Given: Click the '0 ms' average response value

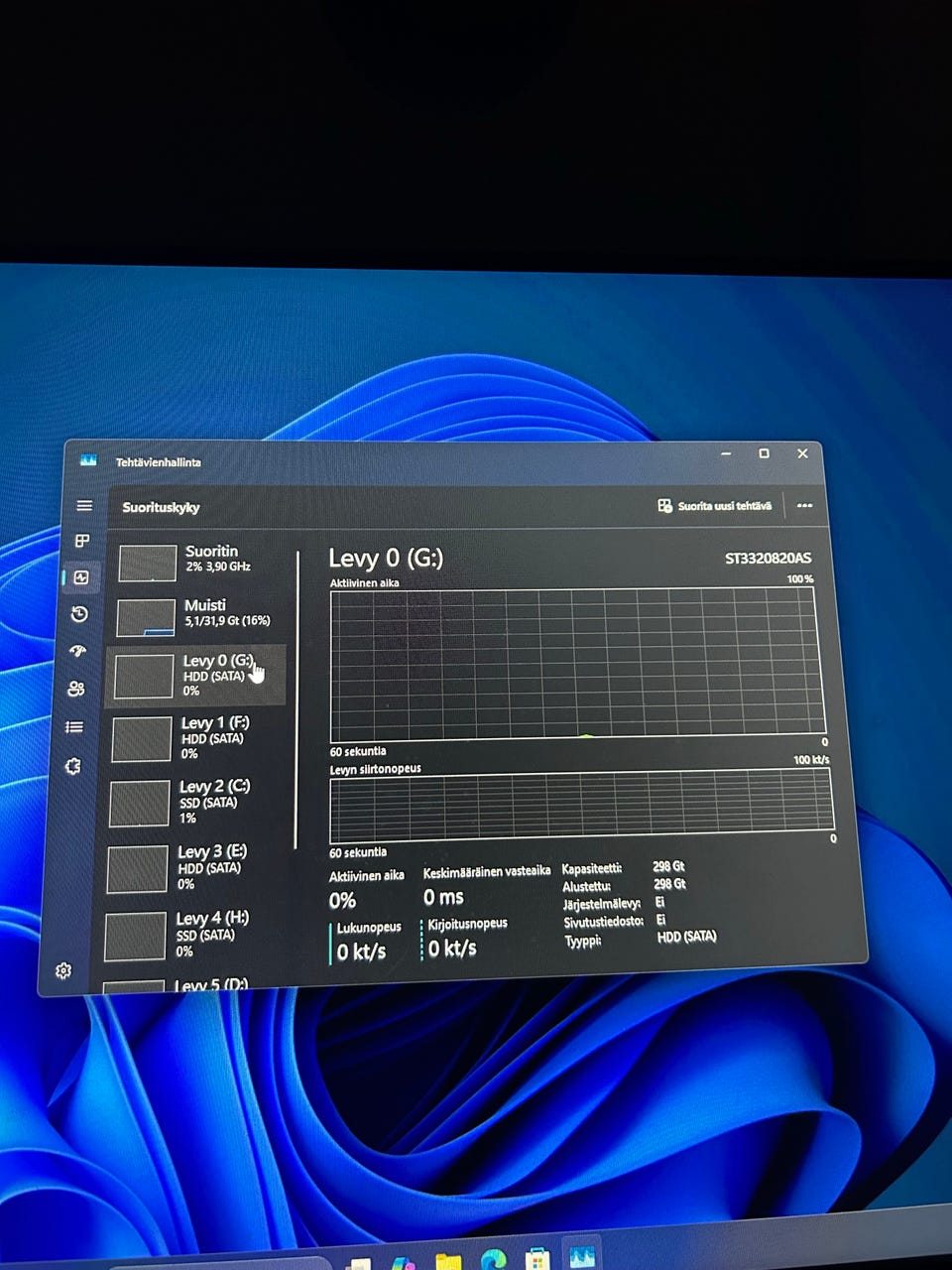Looking at the screenshot, I should point(443,897).
